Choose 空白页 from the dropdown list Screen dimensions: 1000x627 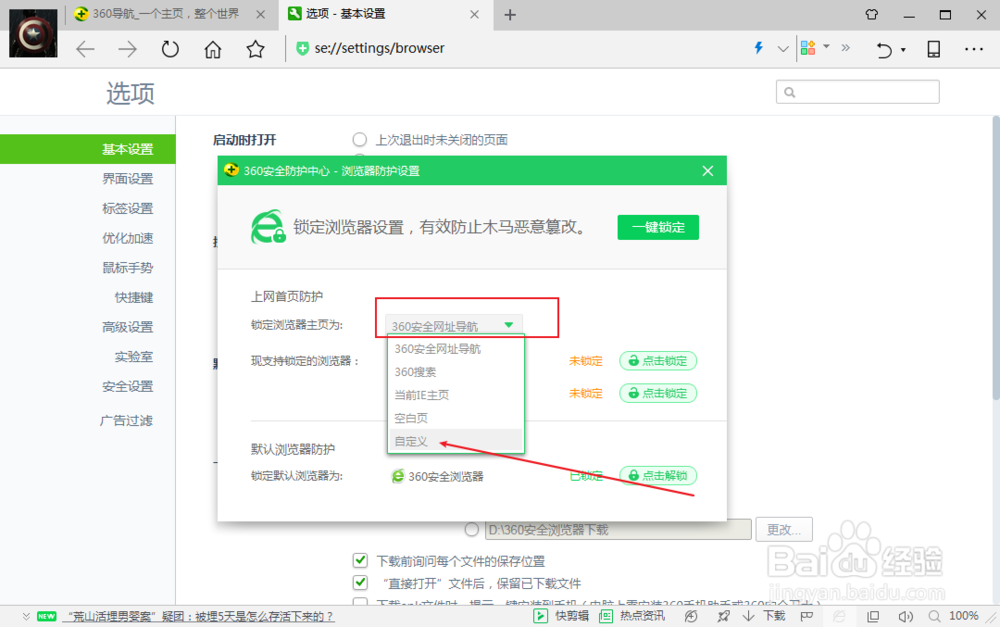coord(455,418)
